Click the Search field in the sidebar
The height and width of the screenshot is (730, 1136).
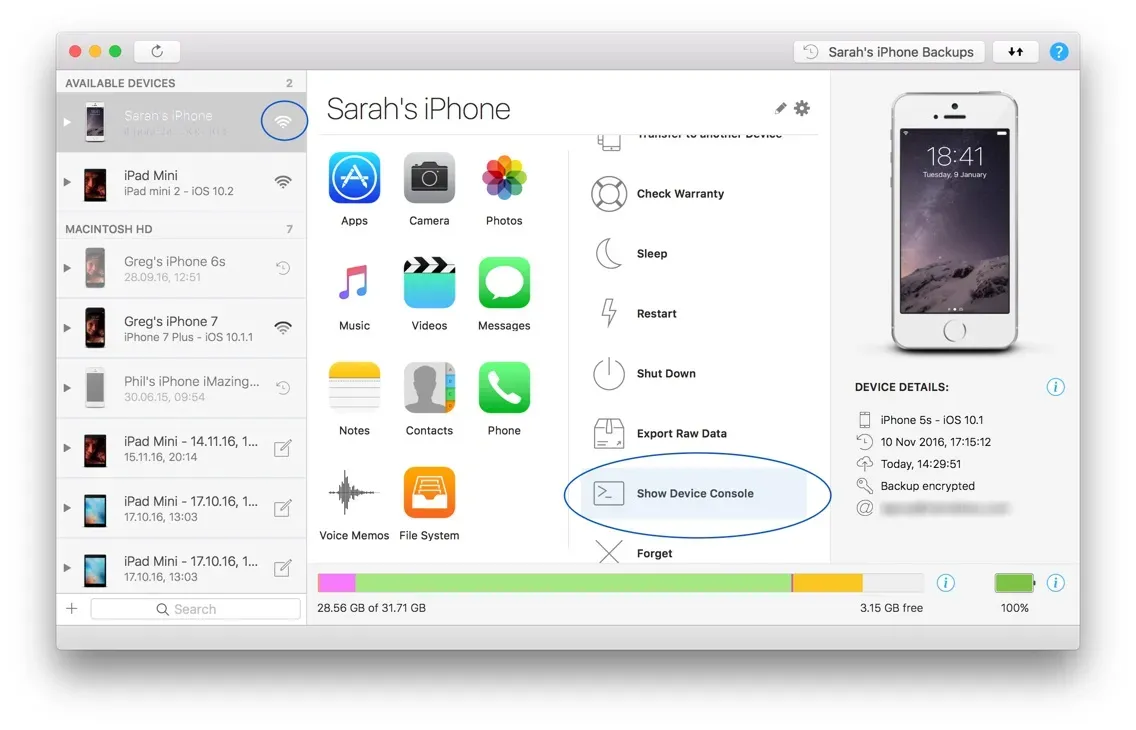click(x=195, y=608)
